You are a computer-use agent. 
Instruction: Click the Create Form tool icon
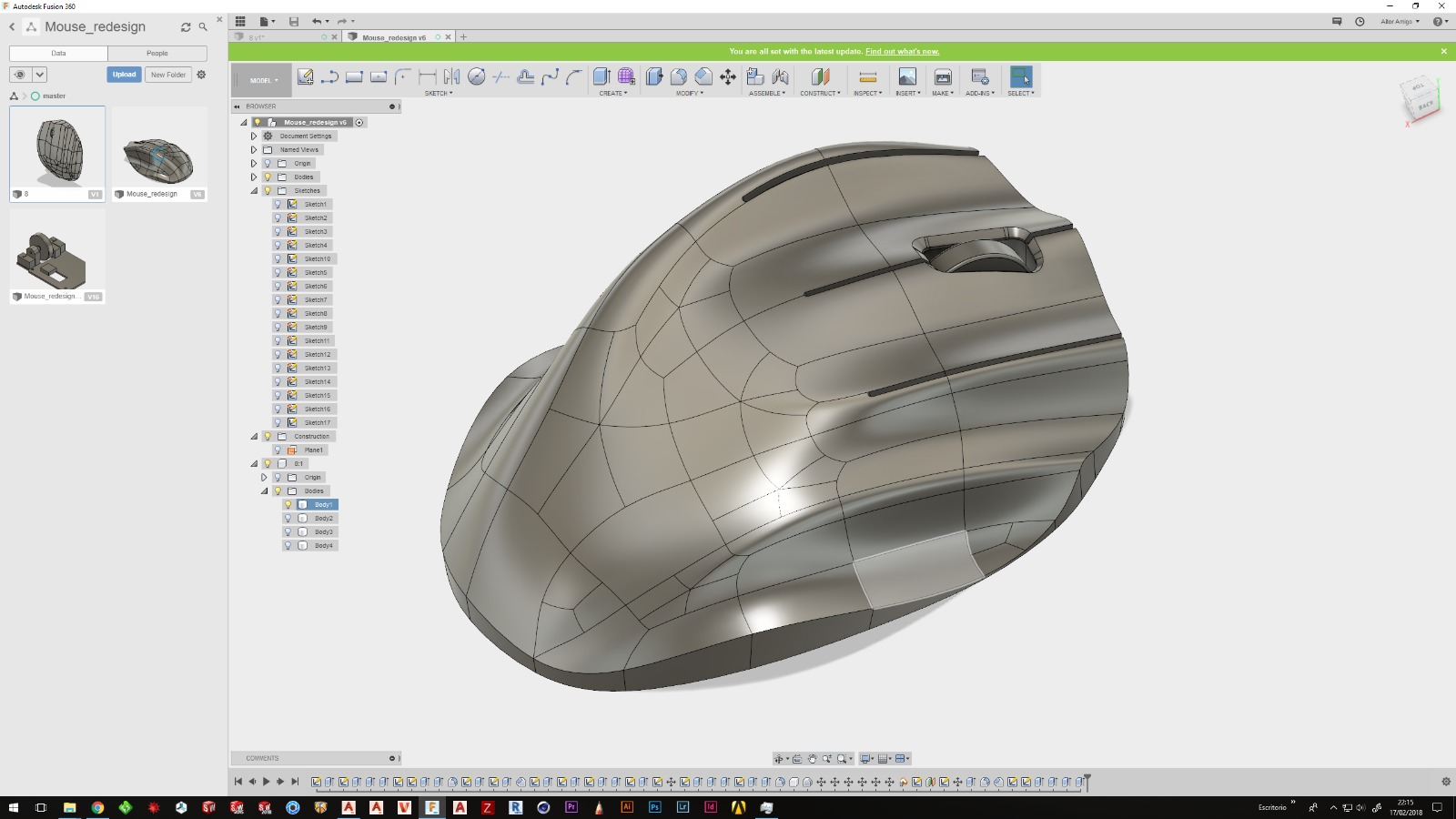coord(626,77)
